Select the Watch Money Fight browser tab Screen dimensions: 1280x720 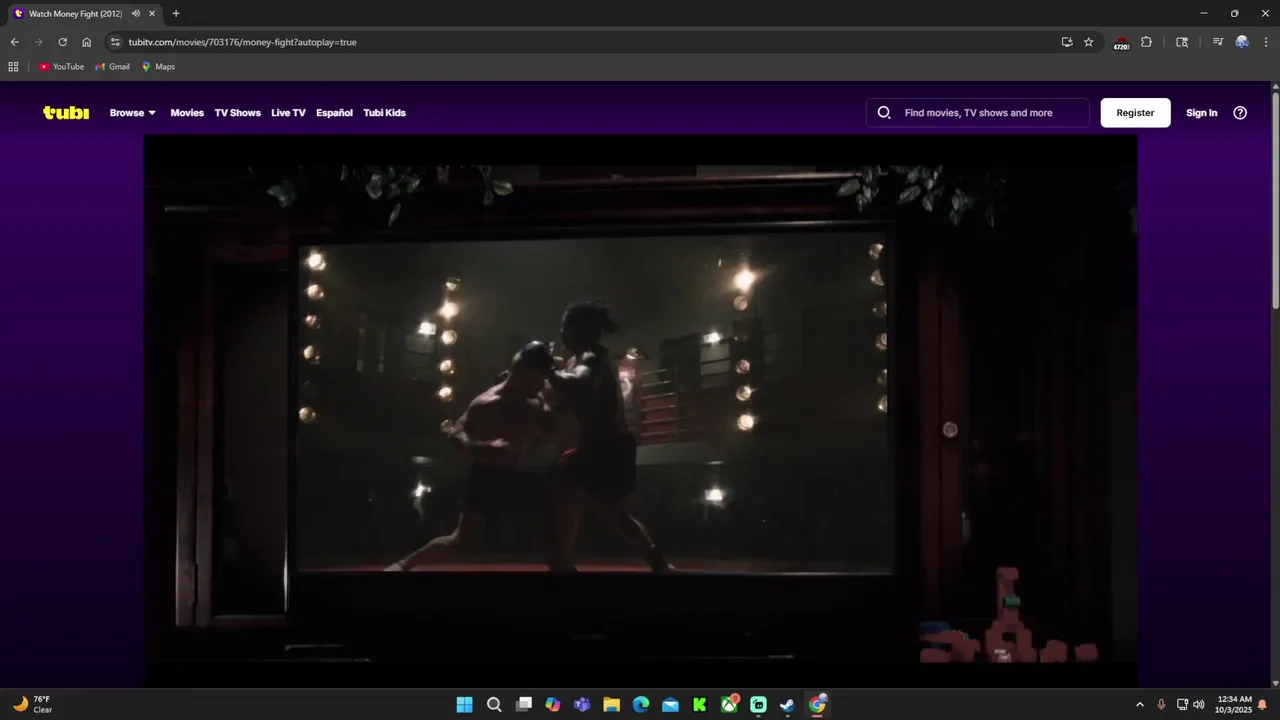click(83, 14)
